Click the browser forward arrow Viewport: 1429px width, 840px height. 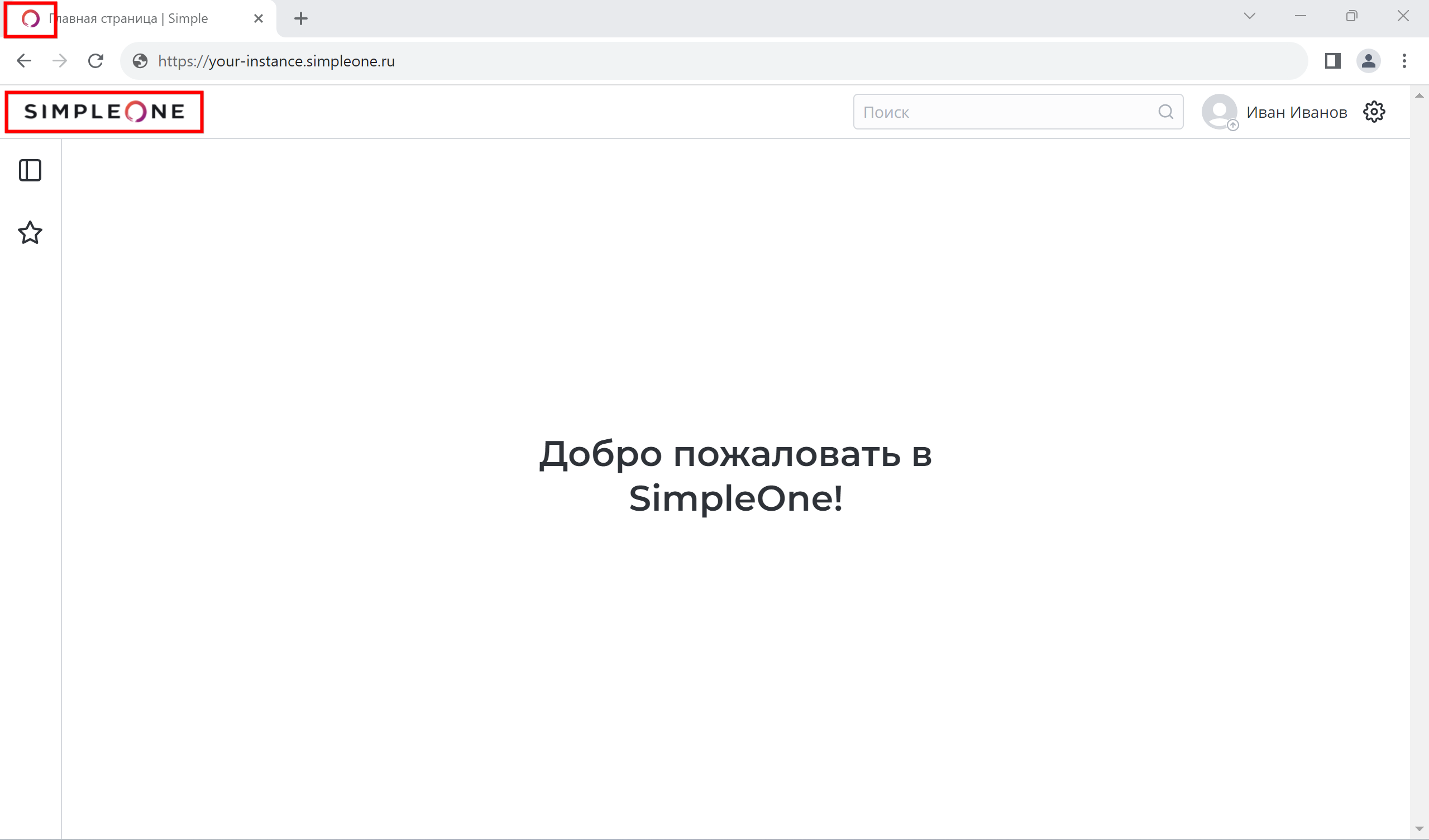point(60,61)
